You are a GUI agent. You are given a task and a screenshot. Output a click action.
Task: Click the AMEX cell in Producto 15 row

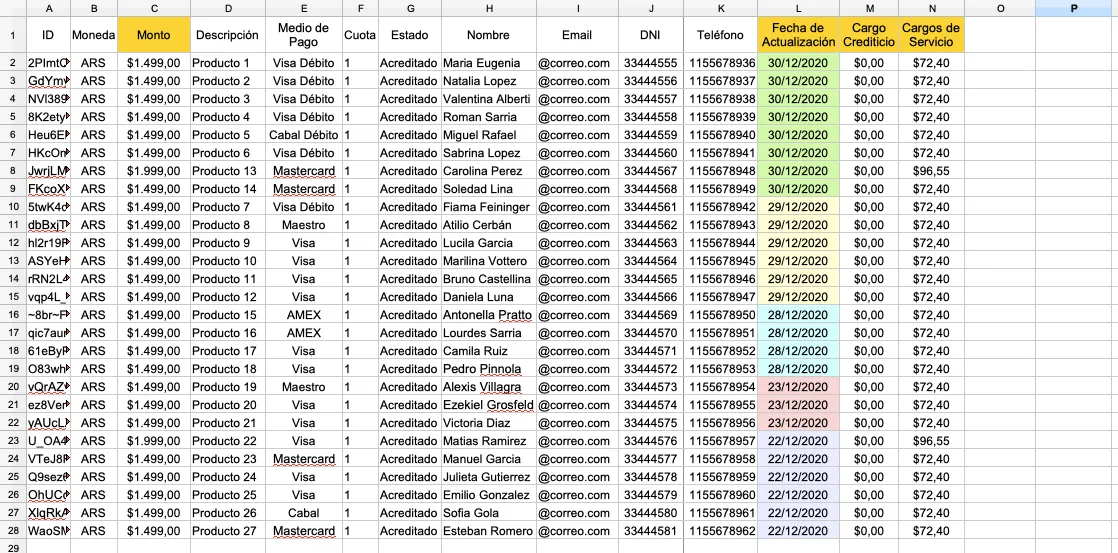pos(303,315)
